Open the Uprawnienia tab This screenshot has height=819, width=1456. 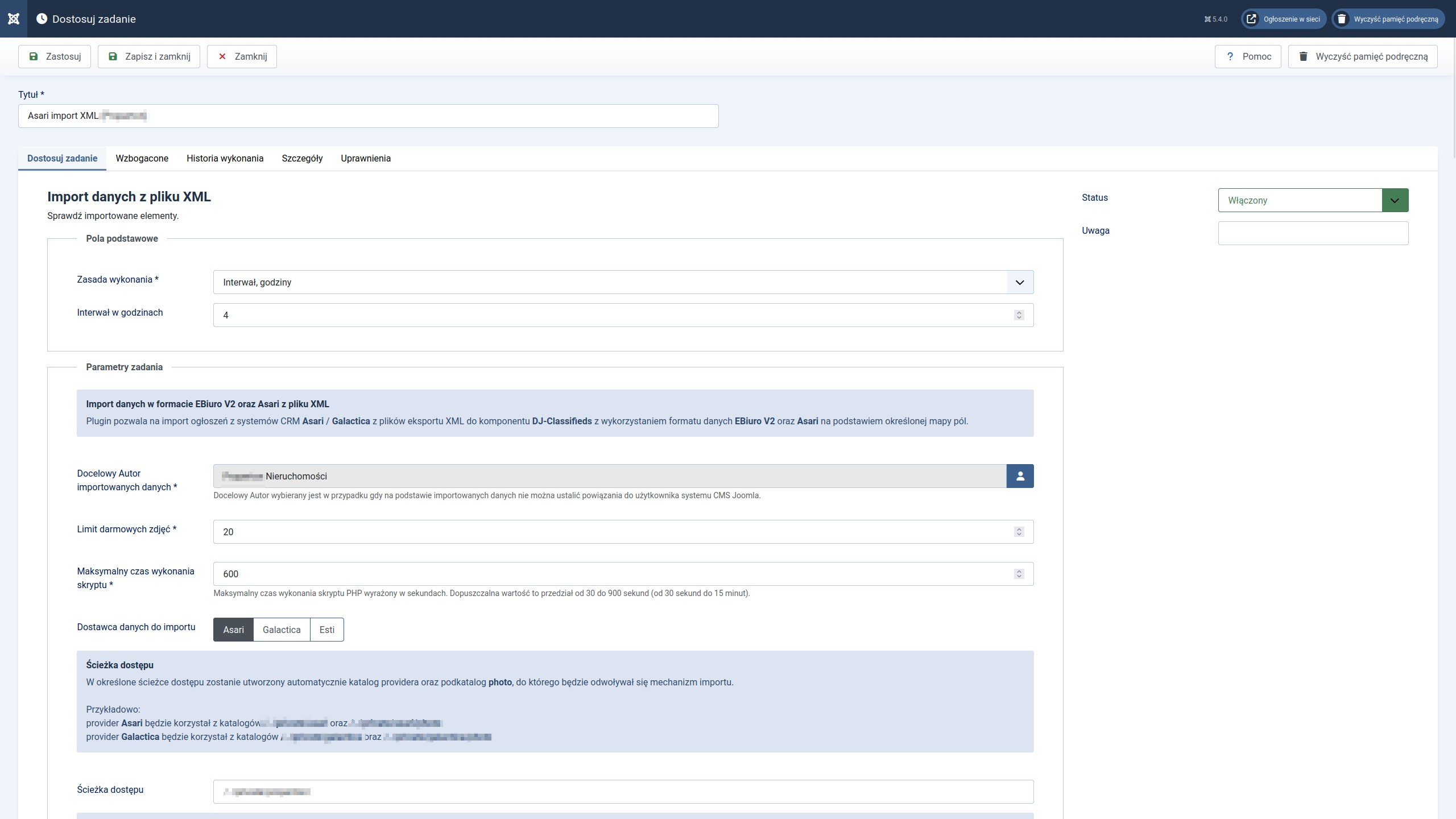pos(366,158)
